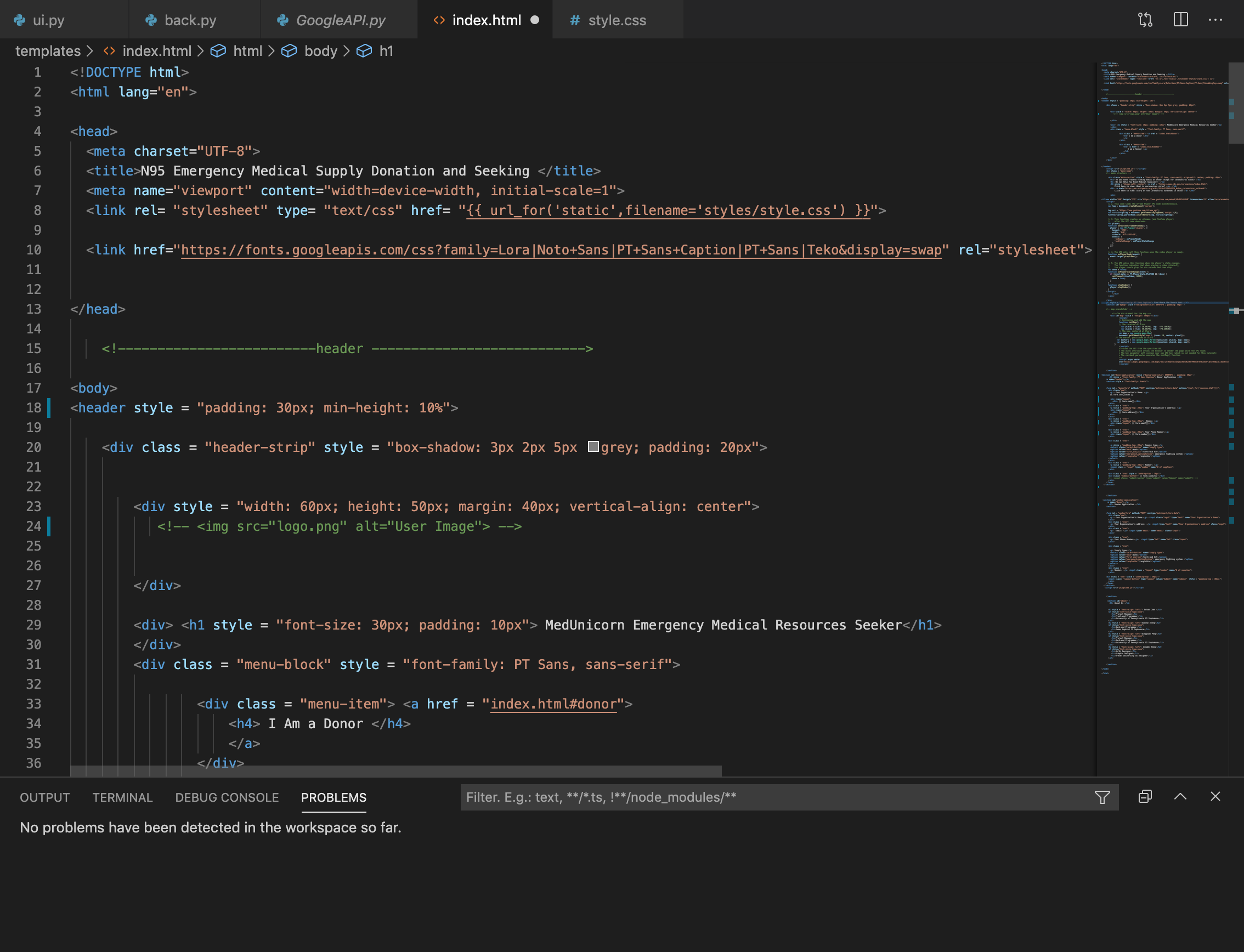The image size is (1244, 952).
Task: Open the html breadcrumb dropdown
Action: click(248, 51)
